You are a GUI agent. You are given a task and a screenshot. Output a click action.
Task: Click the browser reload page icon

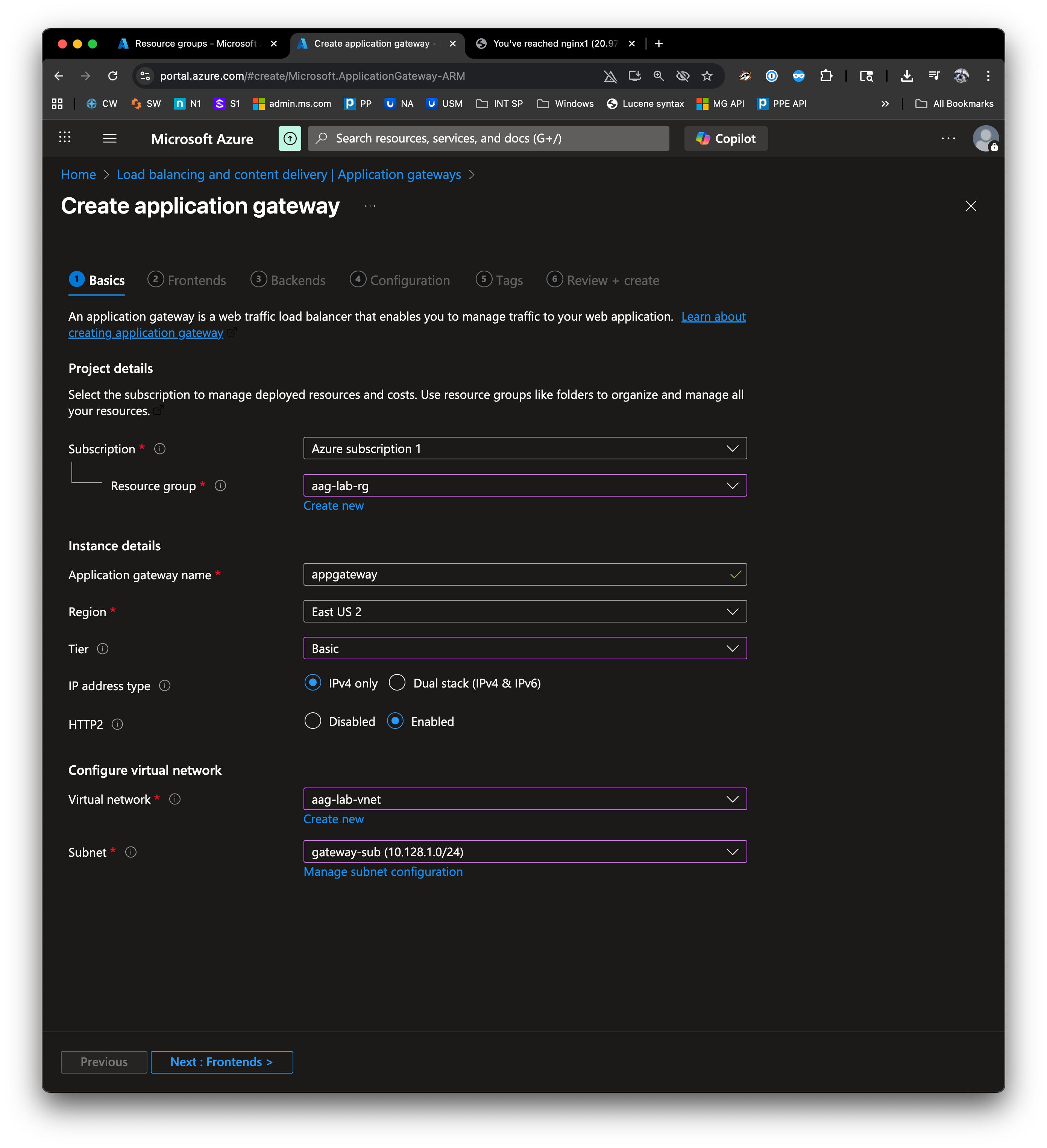point(113,76)
